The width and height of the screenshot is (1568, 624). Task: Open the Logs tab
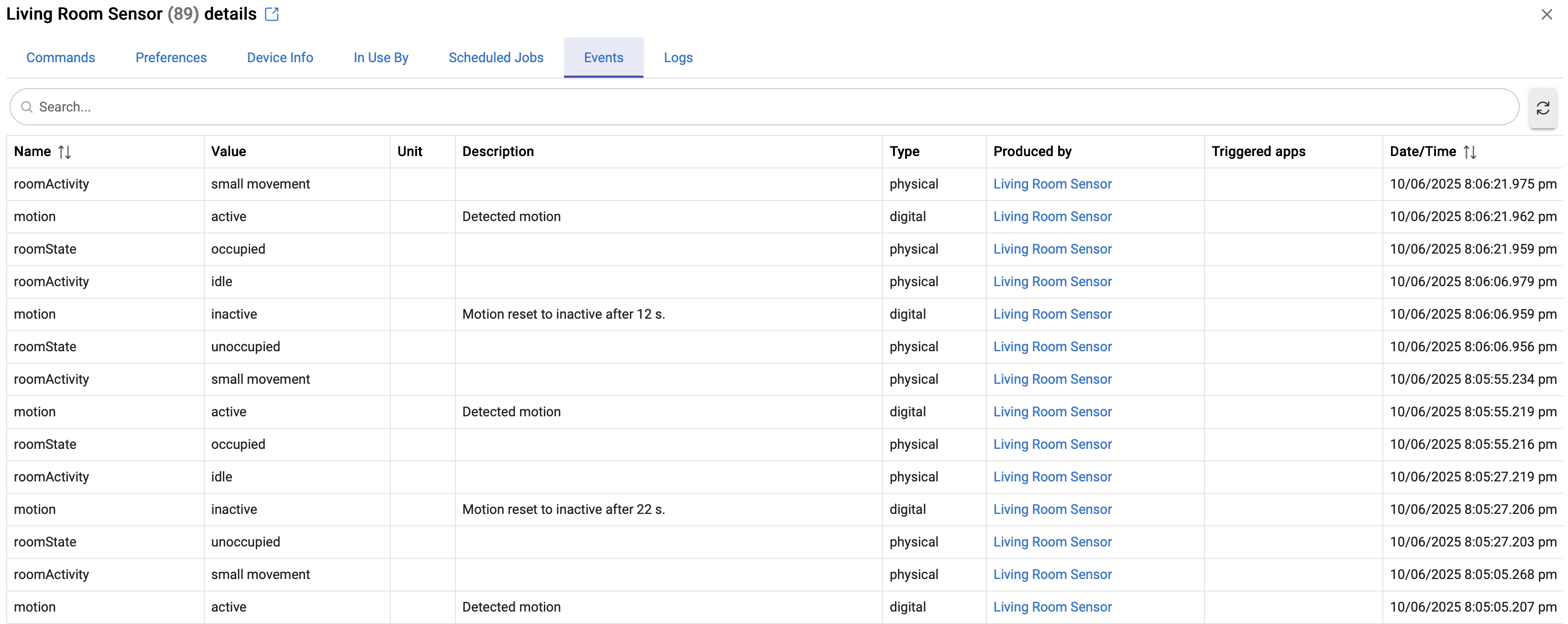pyautogui.click(x=678, y=57)
